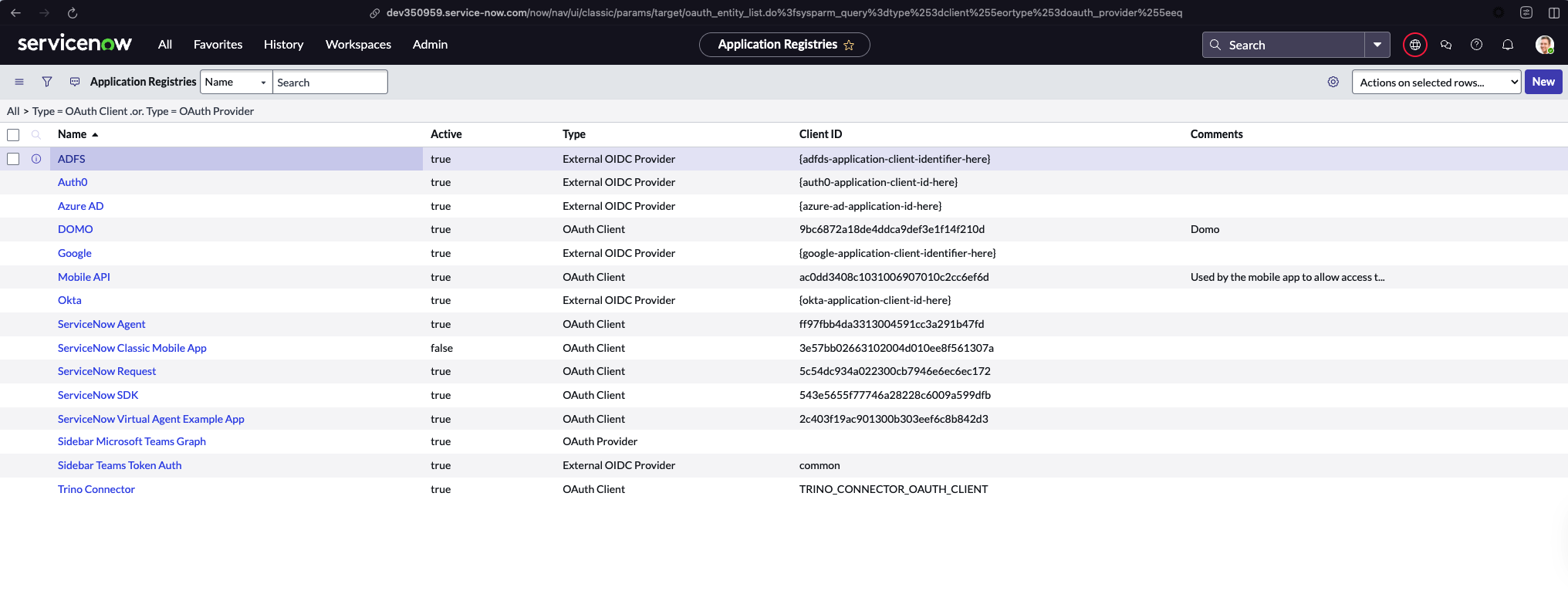
Task: Click the list activity stream icon
Action: pos(75,82)
